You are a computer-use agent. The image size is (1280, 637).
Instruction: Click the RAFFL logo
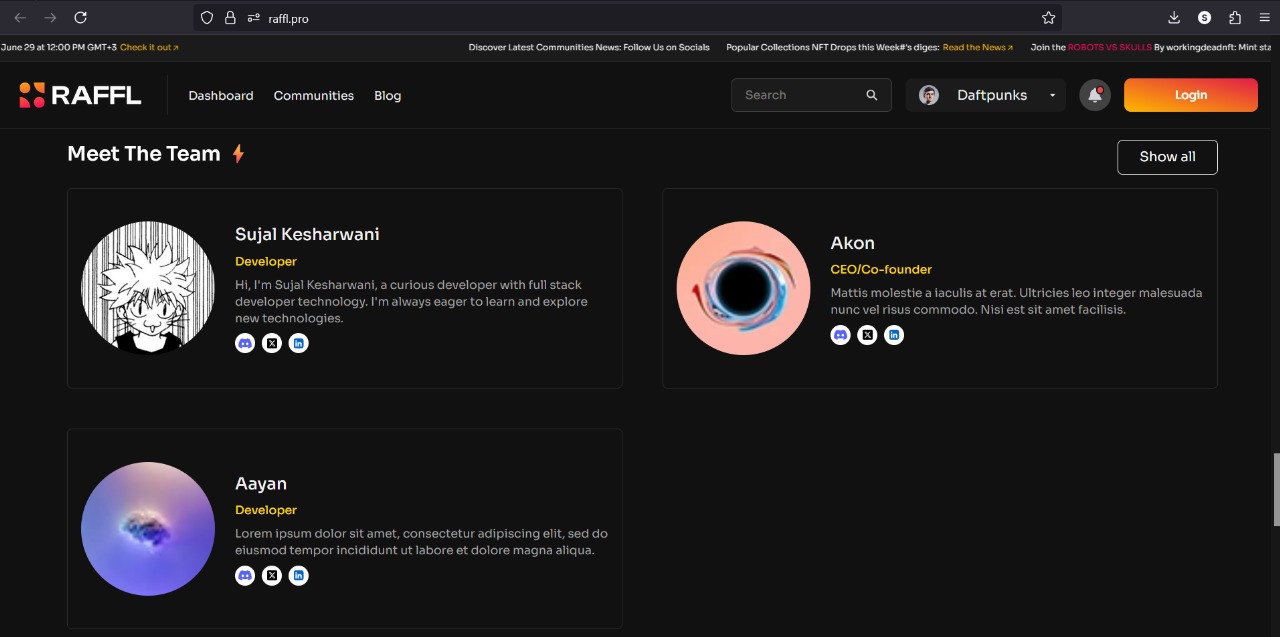pos(80,95)
